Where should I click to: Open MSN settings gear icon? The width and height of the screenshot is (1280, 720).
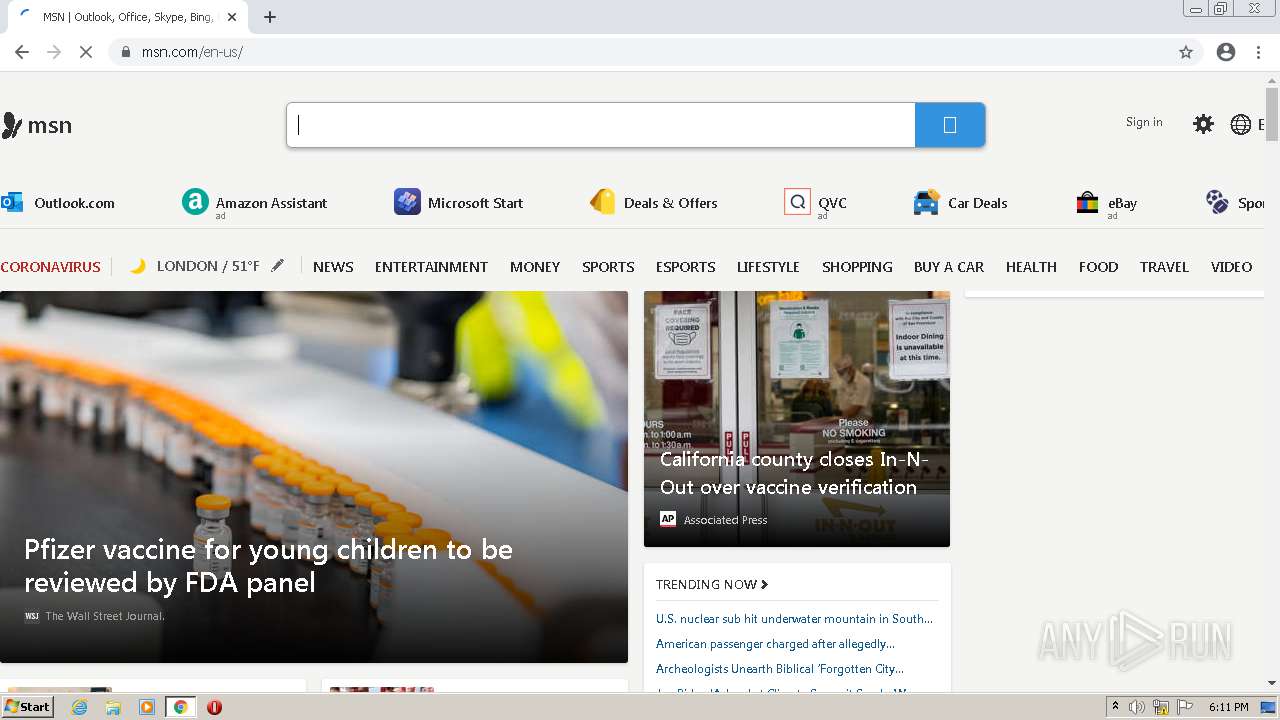[1203, 124]
